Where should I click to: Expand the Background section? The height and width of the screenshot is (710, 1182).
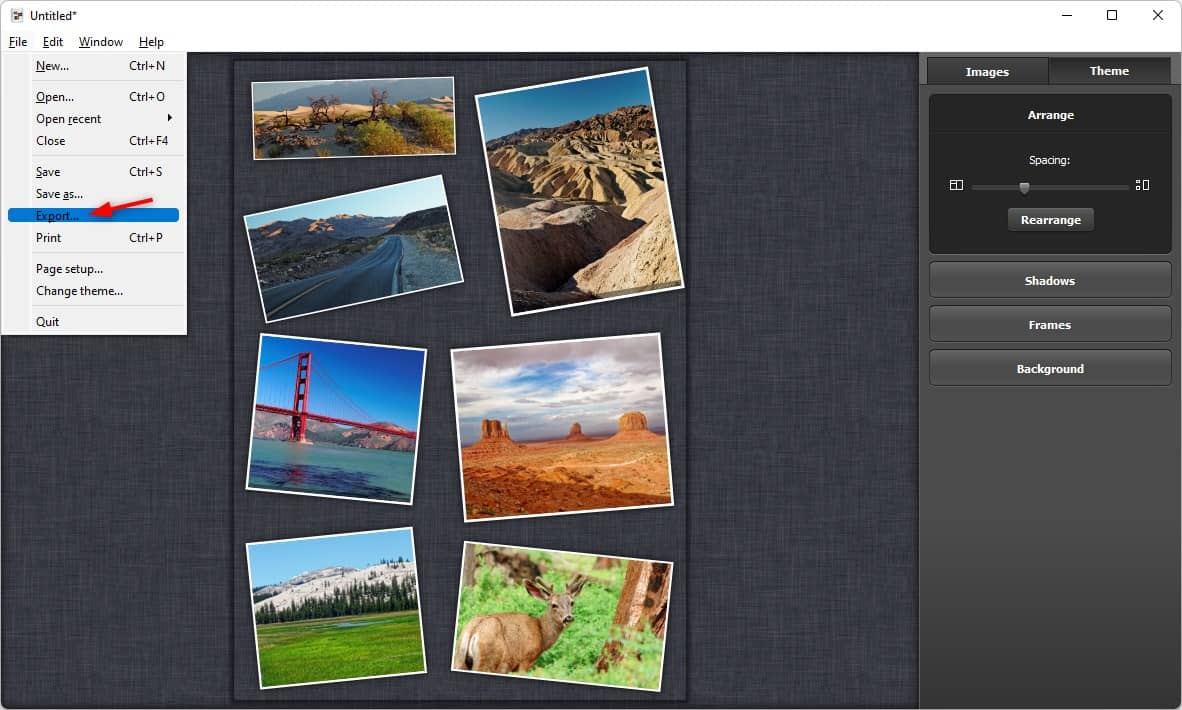coord(1050,369)
